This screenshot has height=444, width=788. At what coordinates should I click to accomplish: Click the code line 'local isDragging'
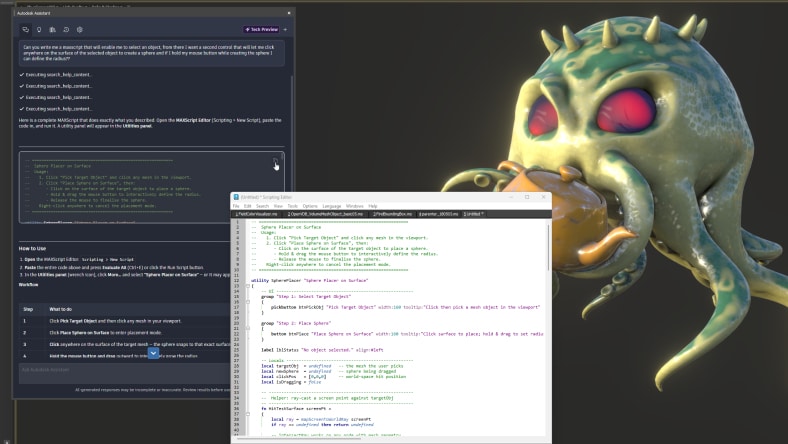tap(291, 382)
